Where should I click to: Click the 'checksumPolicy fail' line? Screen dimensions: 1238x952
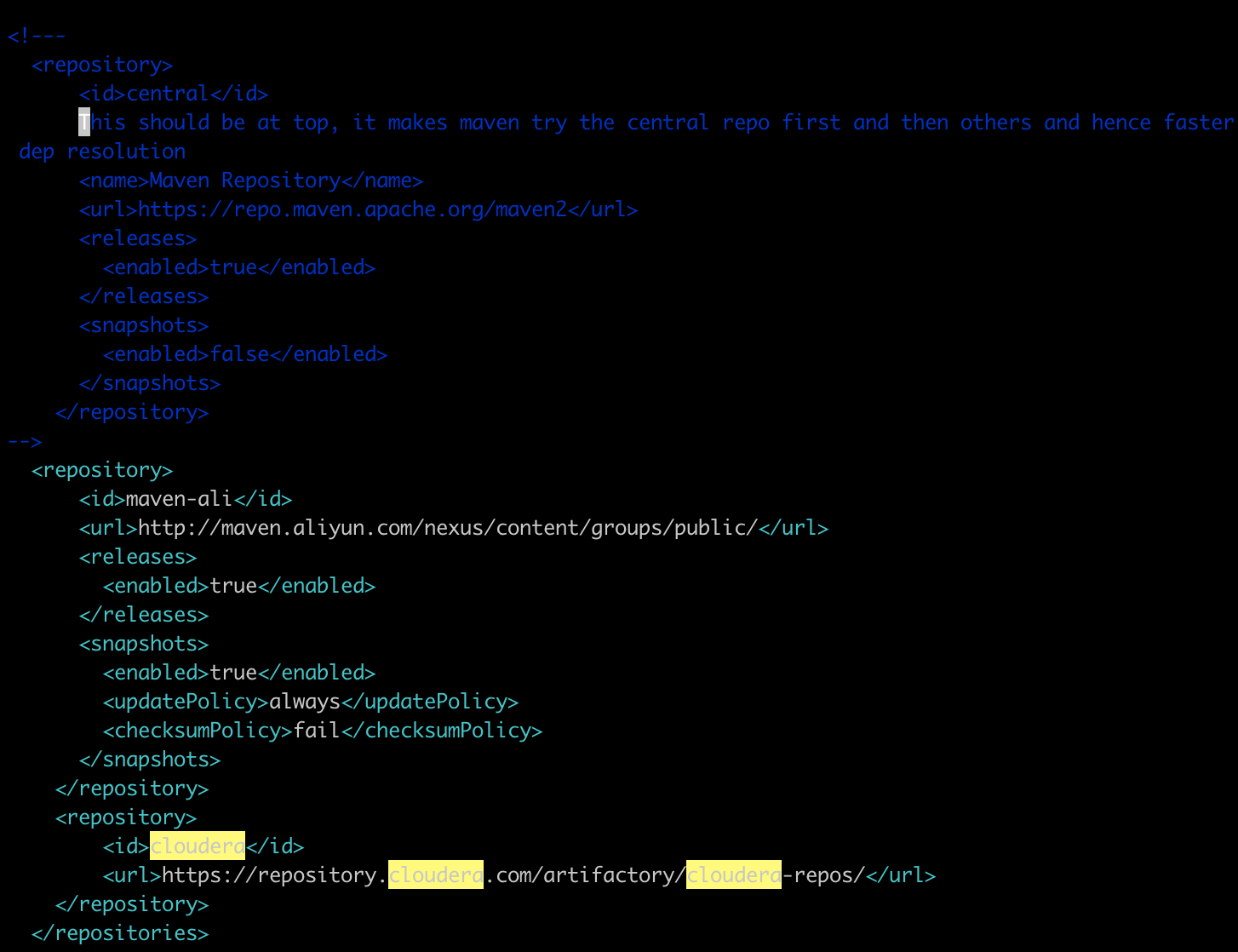323,731
